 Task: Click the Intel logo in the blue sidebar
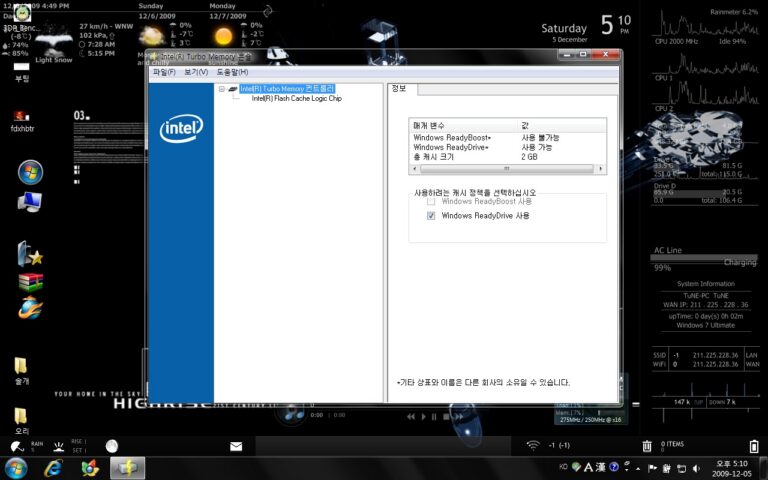[x=181, y=128]
